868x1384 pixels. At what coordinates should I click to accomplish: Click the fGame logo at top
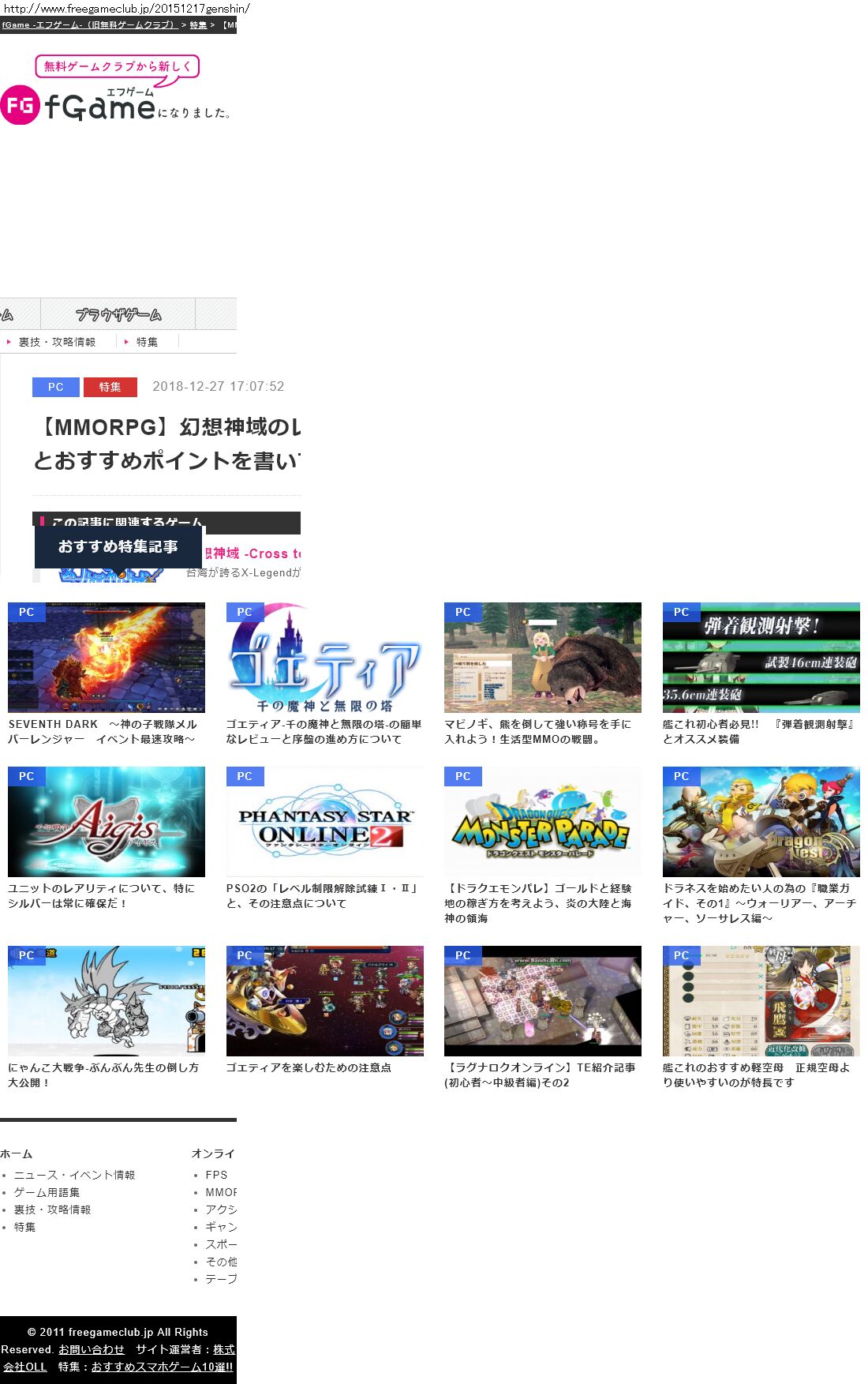[116, 90]
